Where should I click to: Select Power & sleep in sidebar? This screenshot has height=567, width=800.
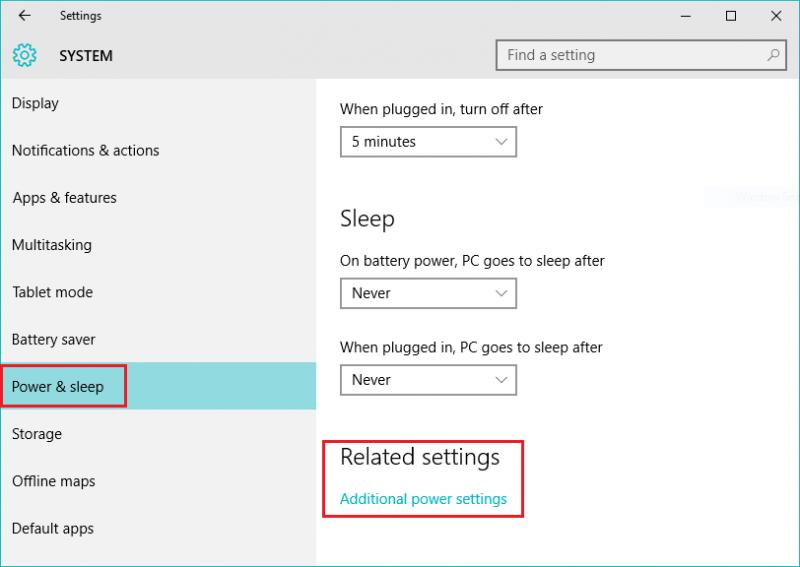pos(58,387)
